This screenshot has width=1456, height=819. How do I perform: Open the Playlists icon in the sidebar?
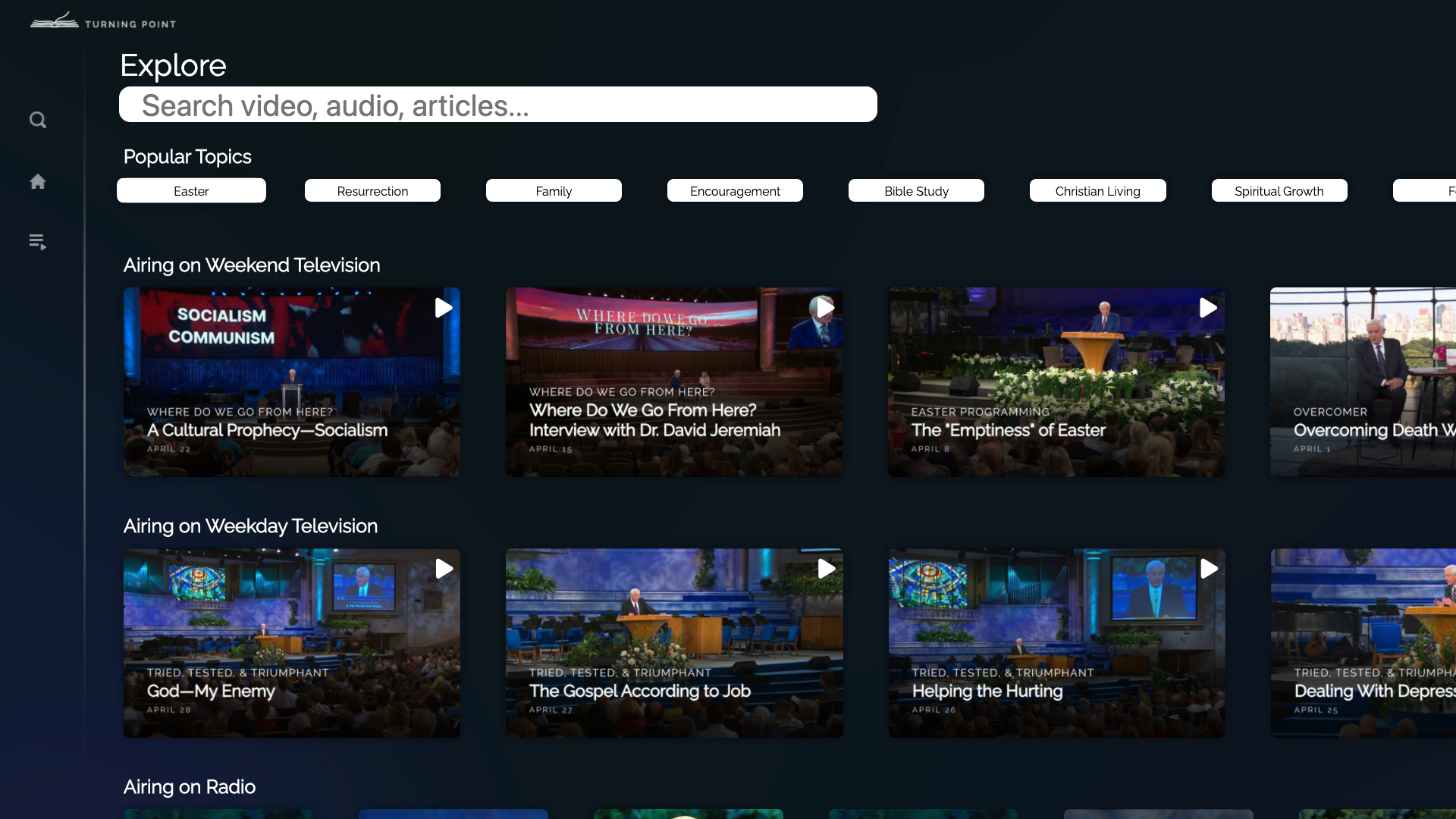38,242
